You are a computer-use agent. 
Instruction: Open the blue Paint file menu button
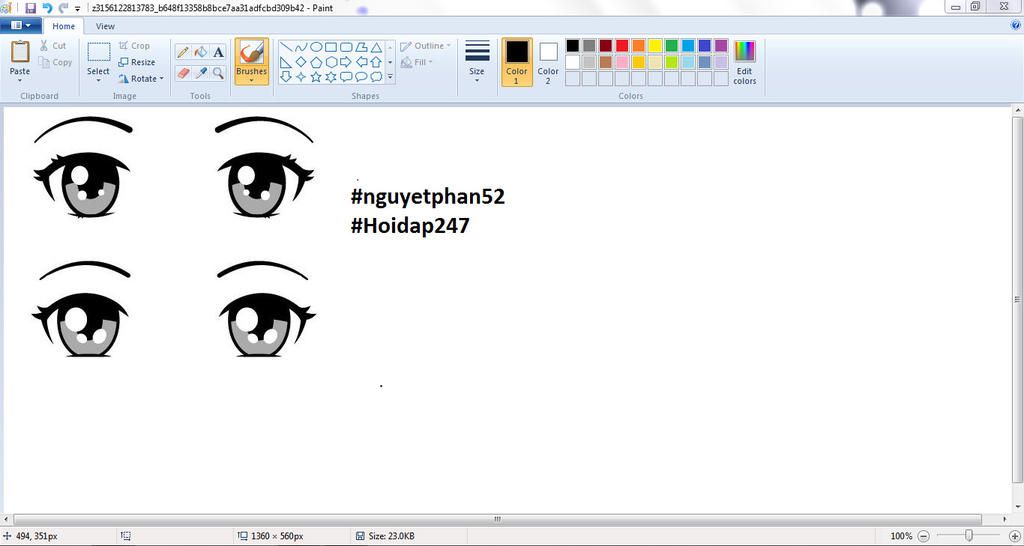click(21, 25)
